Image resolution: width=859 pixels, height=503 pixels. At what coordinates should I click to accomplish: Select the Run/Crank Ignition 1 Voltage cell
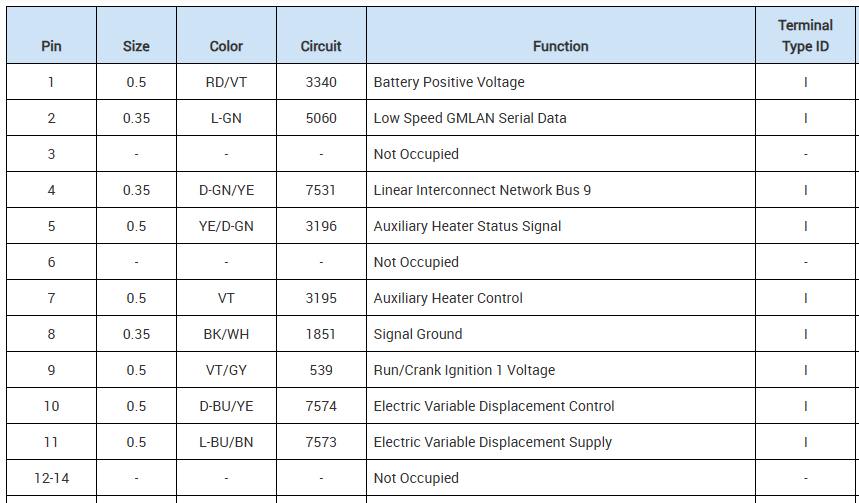464,370
